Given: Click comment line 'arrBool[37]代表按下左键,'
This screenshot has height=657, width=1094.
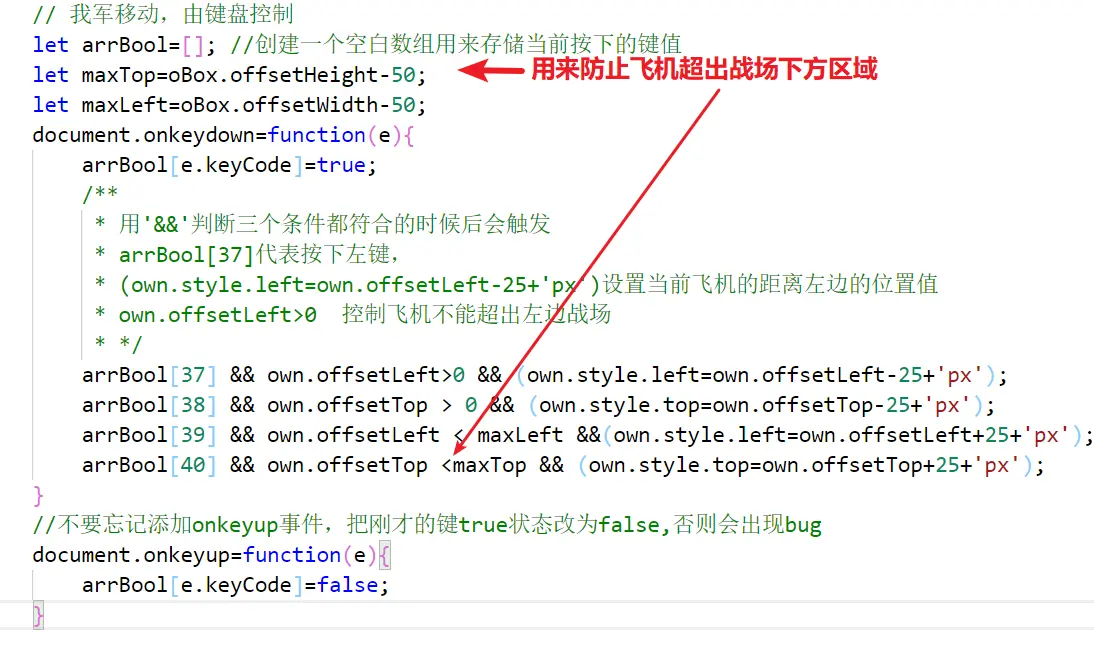Looking at the screenshot, I should tap(246, 255).
